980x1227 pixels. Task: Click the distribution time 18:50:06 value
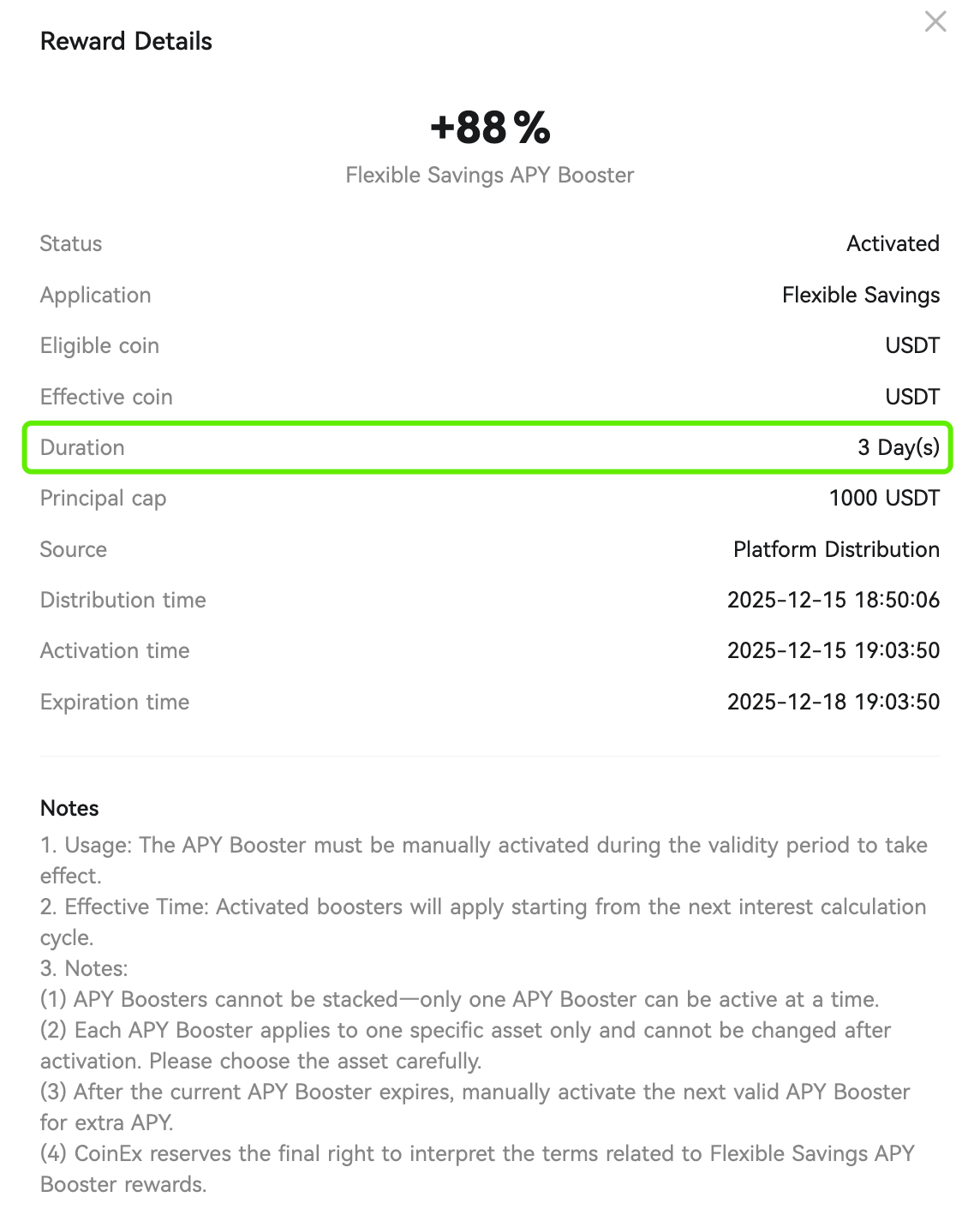pyautogui.click(x=834, y=600)
